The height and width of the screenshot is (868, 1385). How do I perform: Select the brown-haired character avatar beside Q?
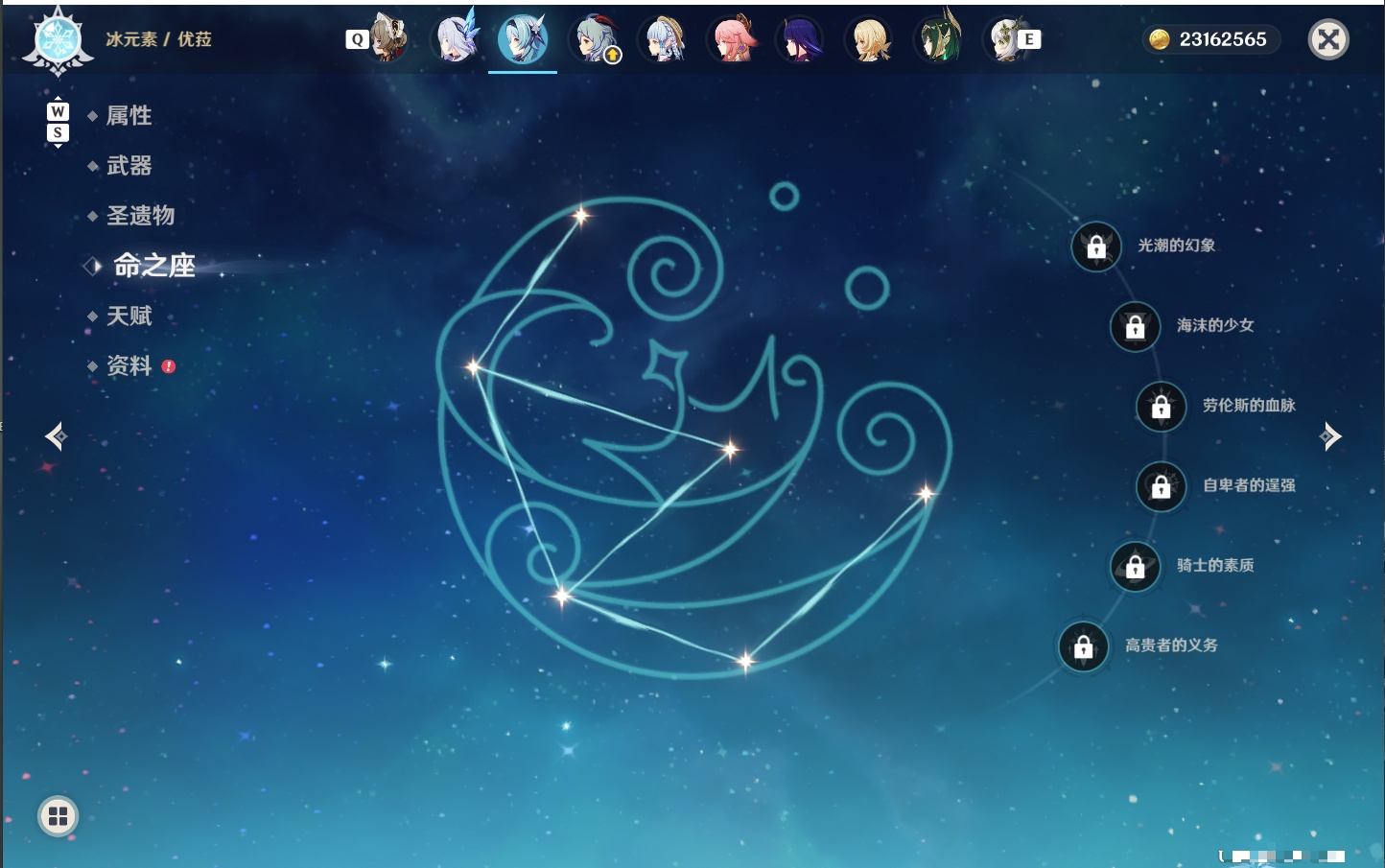point(388,39)
